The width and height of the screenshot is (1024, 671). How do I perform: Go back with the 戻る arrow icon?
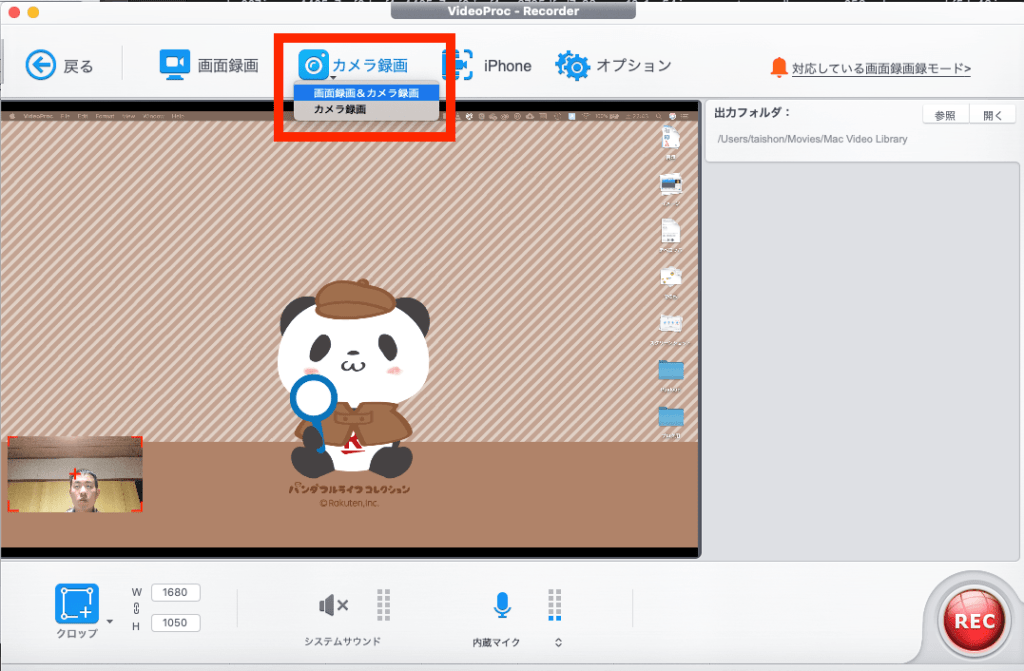[x=40, y=65]
